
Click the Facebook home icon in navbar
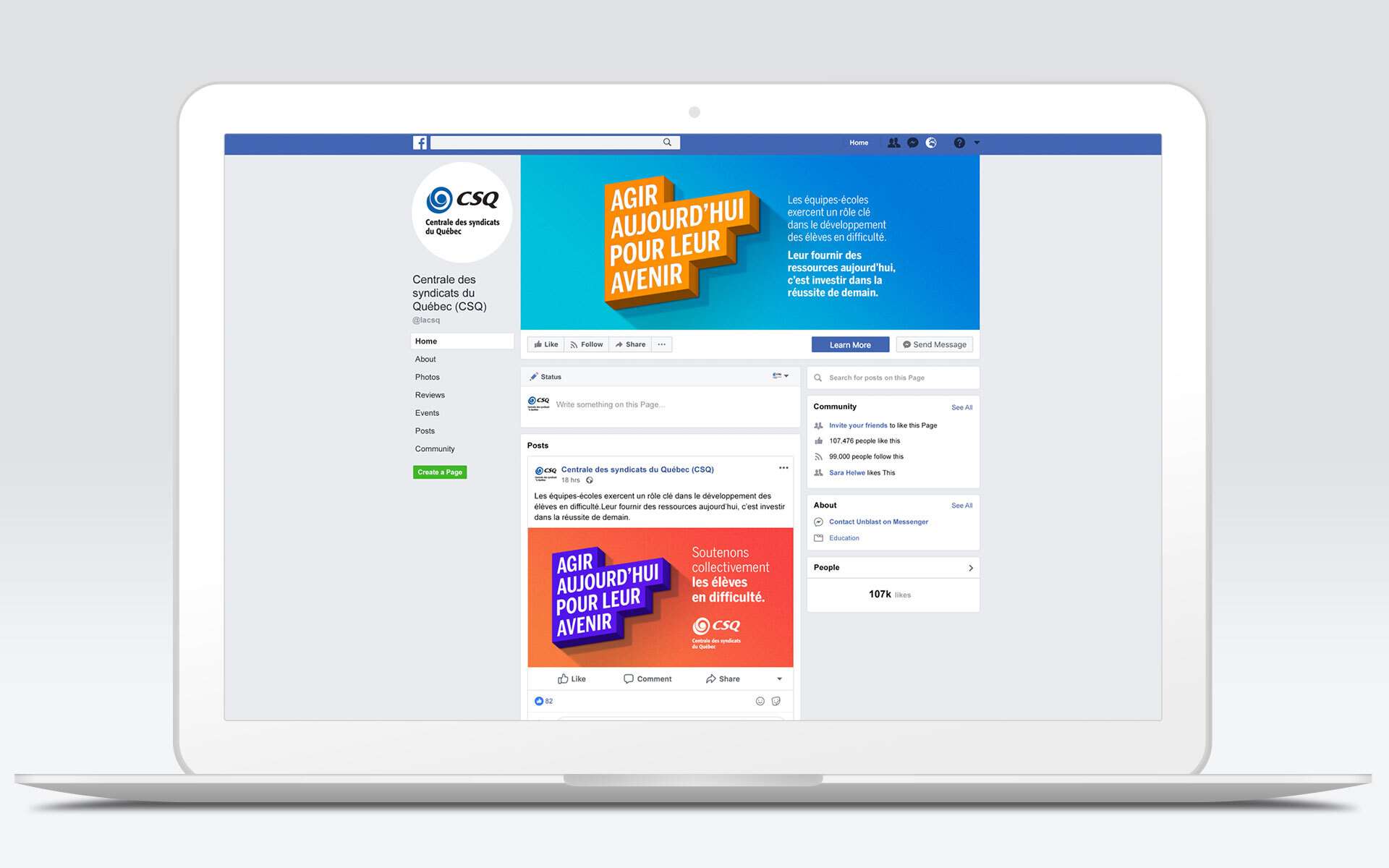pos(416,143)
